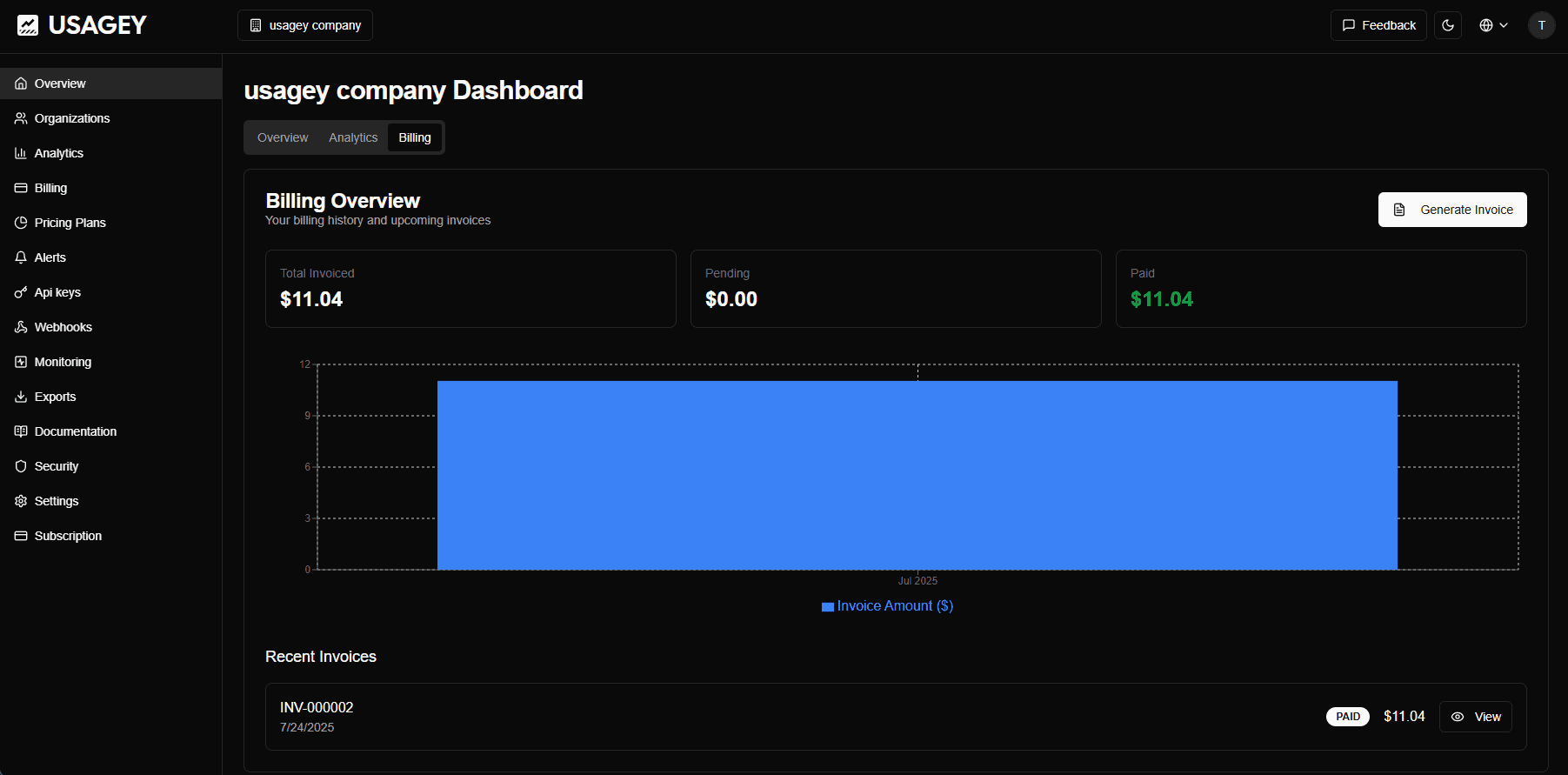
Task: Click the Generate Invoice button
Action: pyautogui.click(x=1451, y=210)
